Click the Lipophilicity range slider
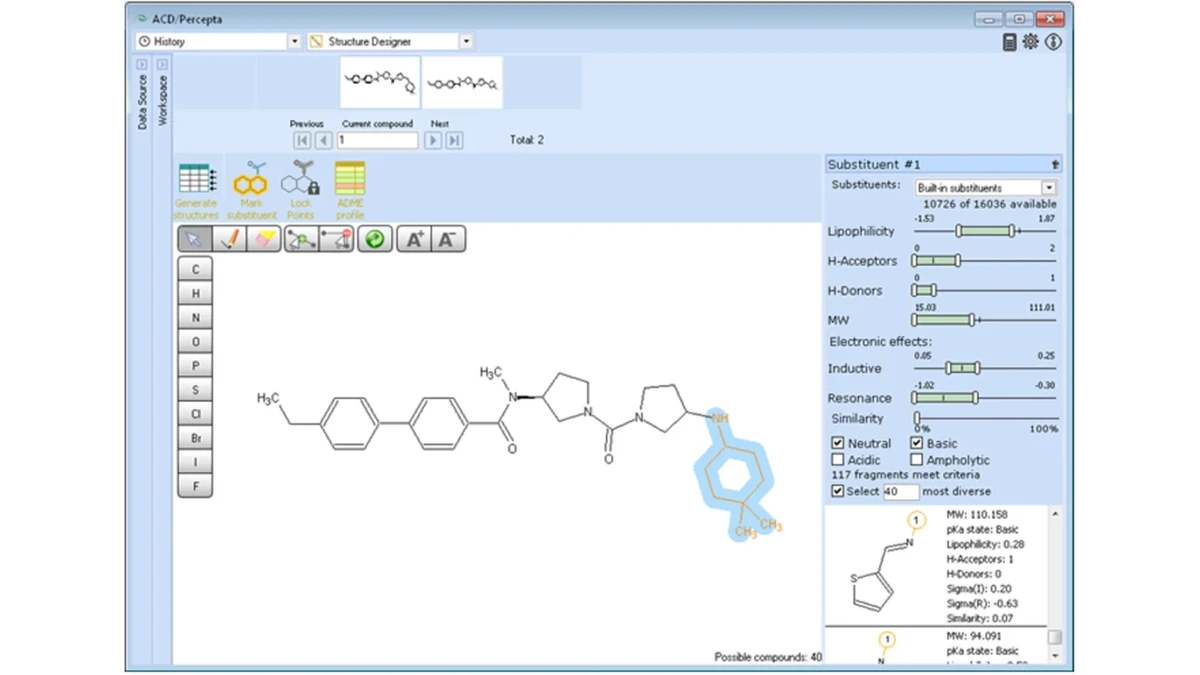1200x675 pixels. pos(986,232)
